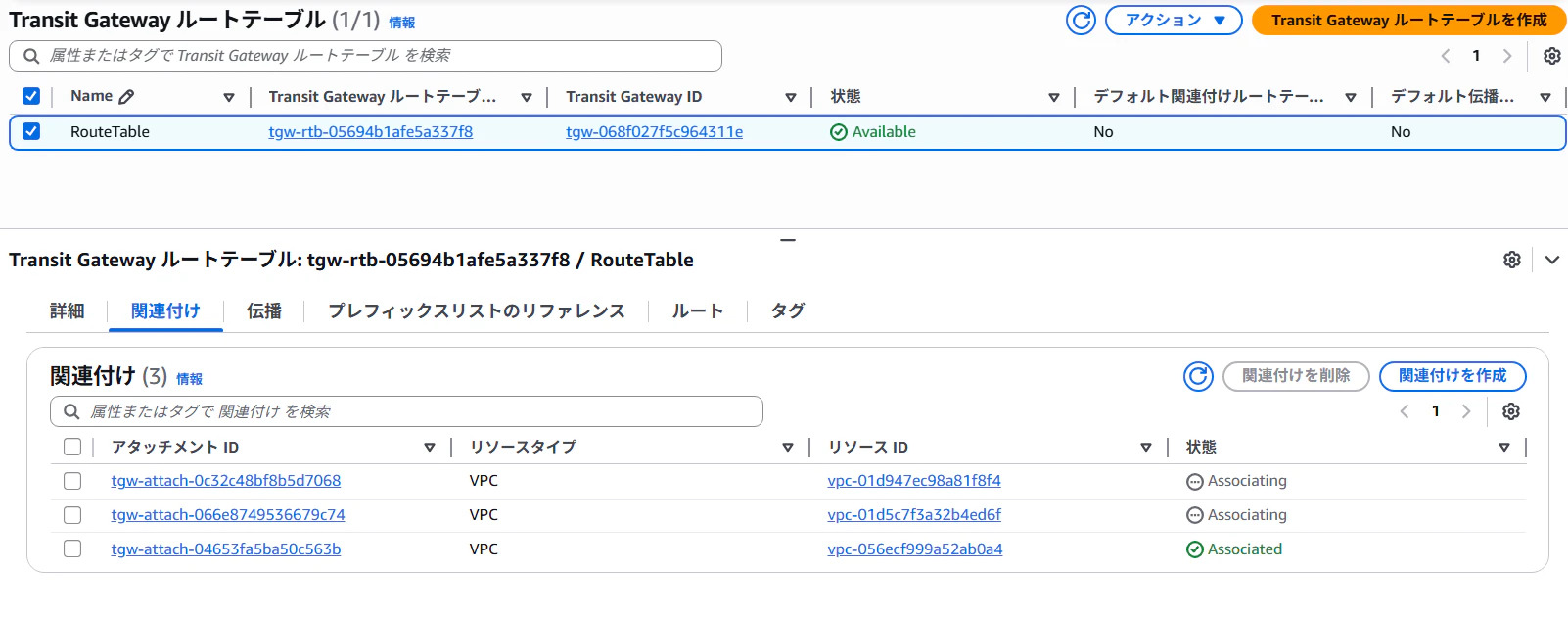Go to next page of associations

point(1466,411)
